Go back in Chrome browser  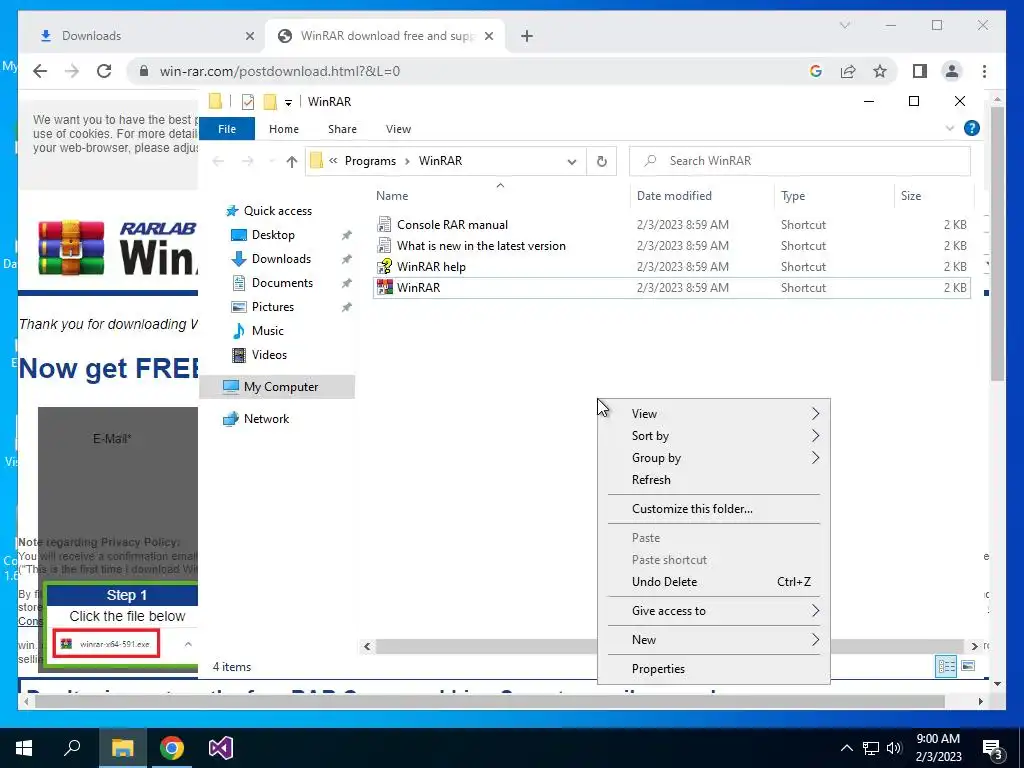40,71
